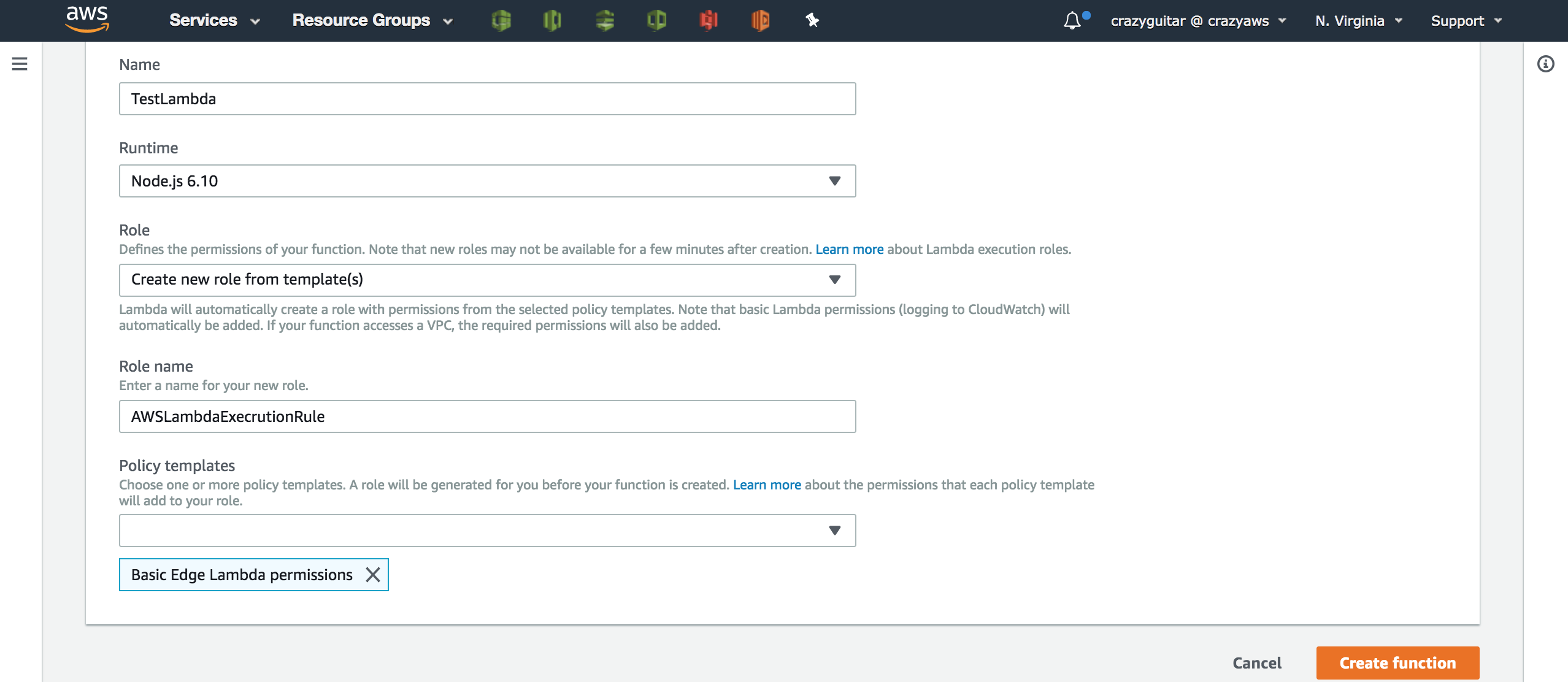This screenshot has height=682, width=1568.
Task: Open the N. Virginia region menu
Action: [x=1358, y=21]
